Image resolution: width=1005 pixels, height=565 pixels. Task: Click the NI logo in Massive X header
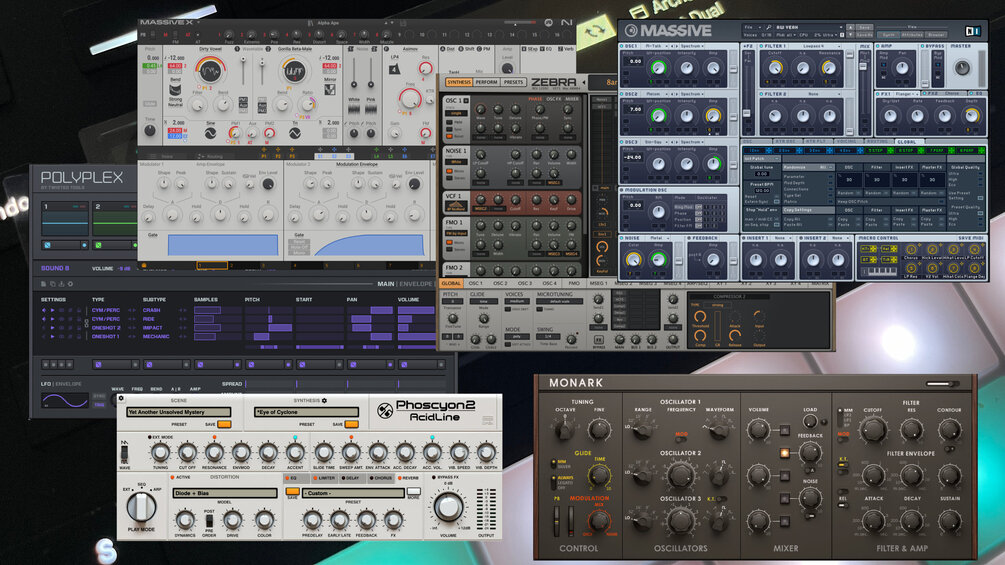(567, 22)
